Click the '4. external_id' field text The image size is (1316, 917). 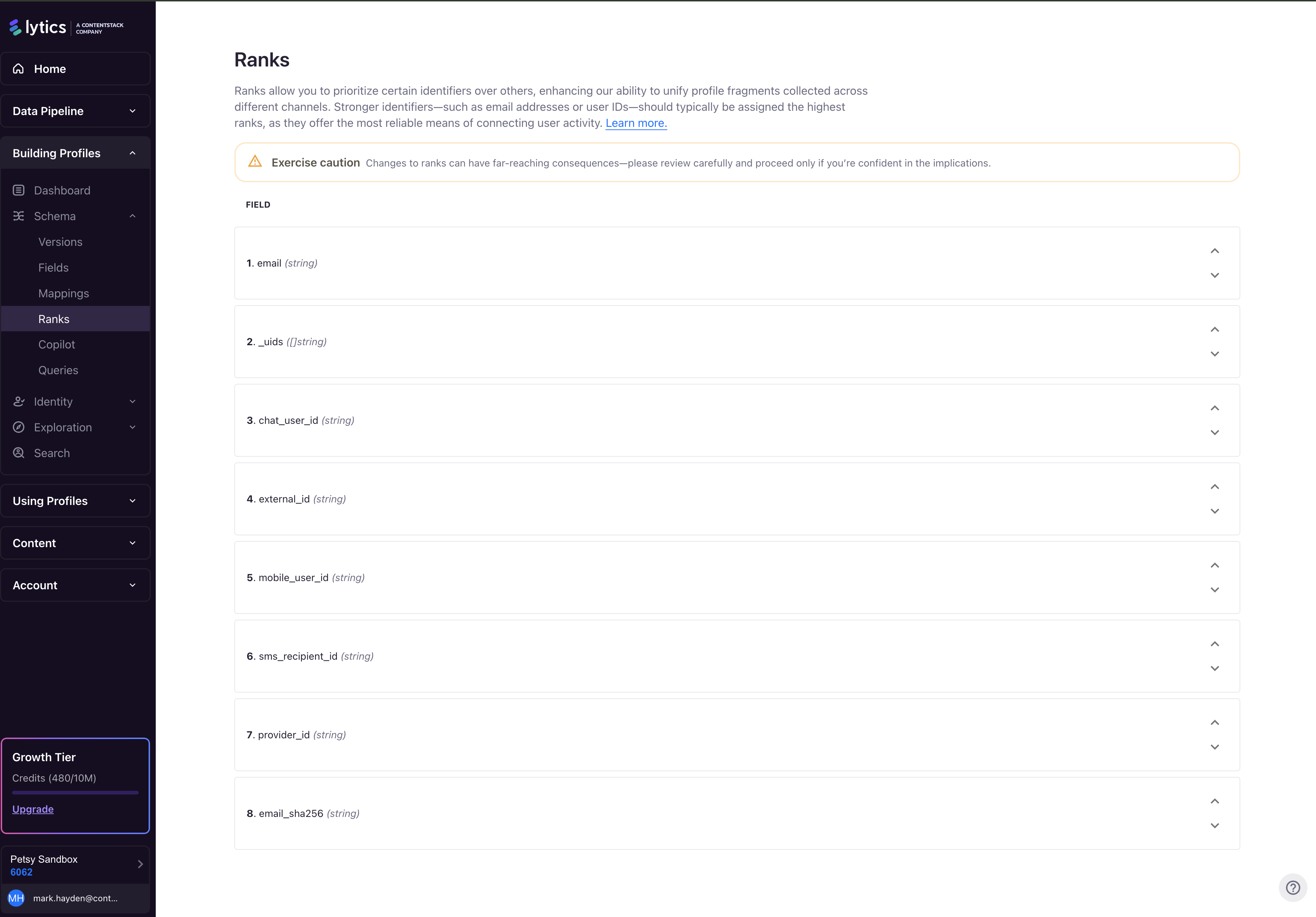coord(278,499)
